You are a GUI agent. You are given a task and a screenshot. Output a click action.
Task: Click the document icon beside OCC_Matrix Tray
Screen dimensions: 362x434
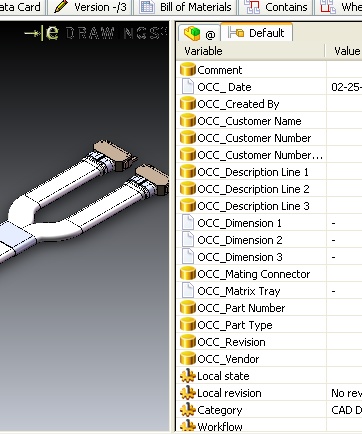pos(188,290)
